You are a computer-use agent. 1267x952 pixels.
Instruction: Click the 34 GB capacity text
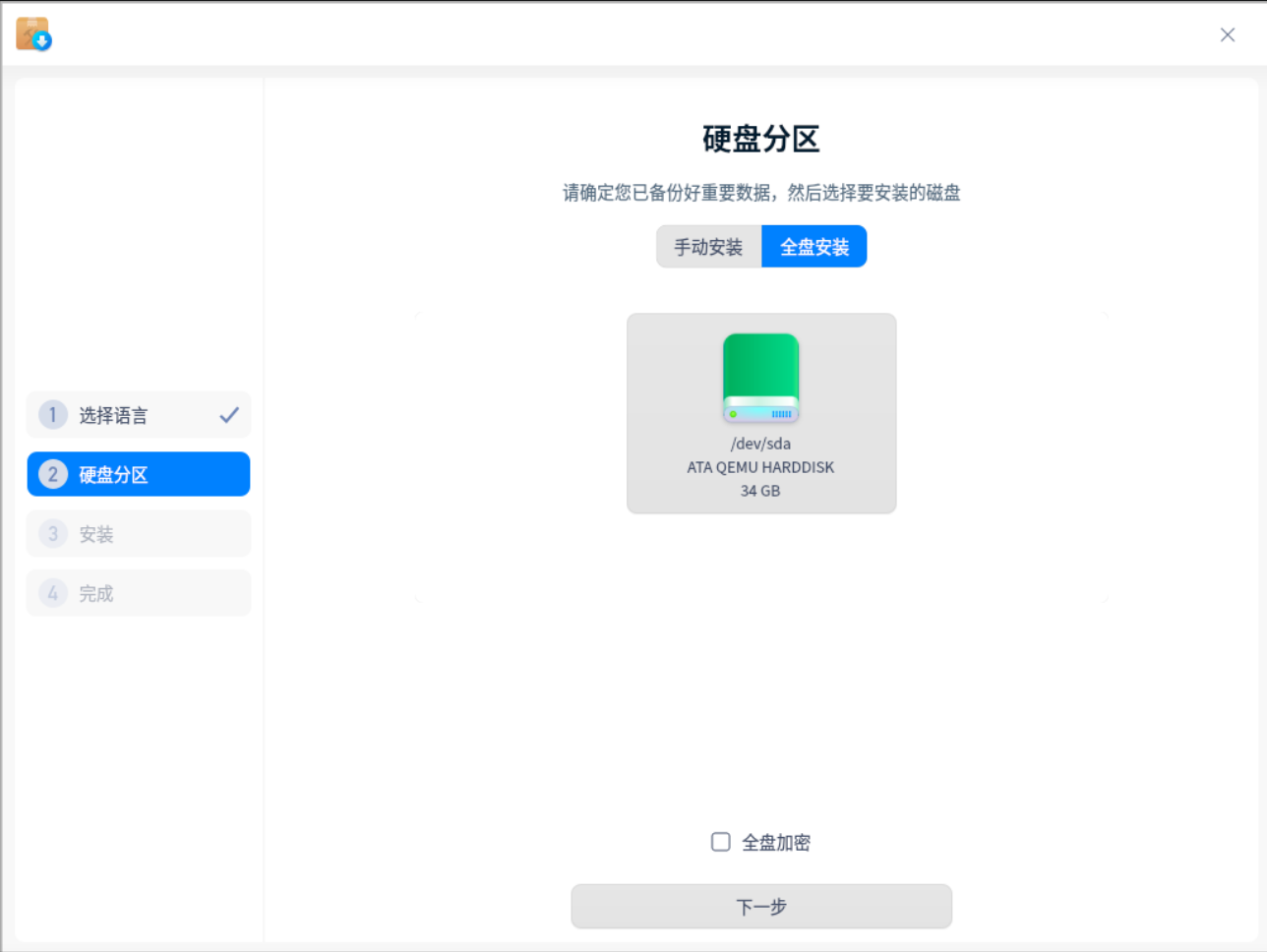[x=760, y=491]
